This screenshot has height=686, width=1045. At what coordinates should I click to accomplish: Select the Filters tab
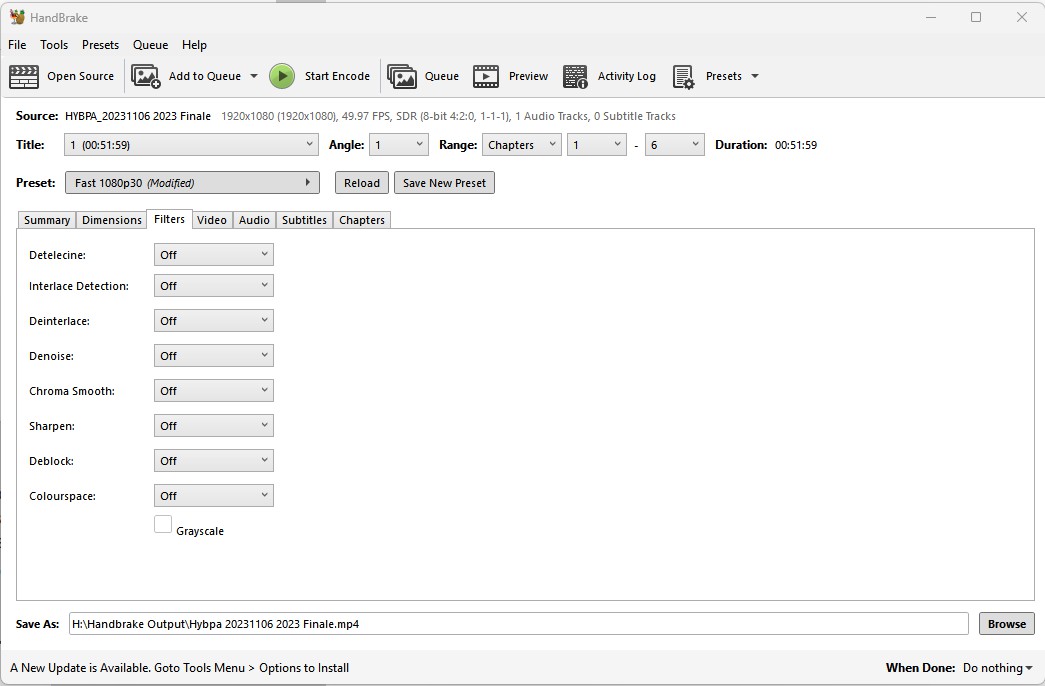(169, 219)
